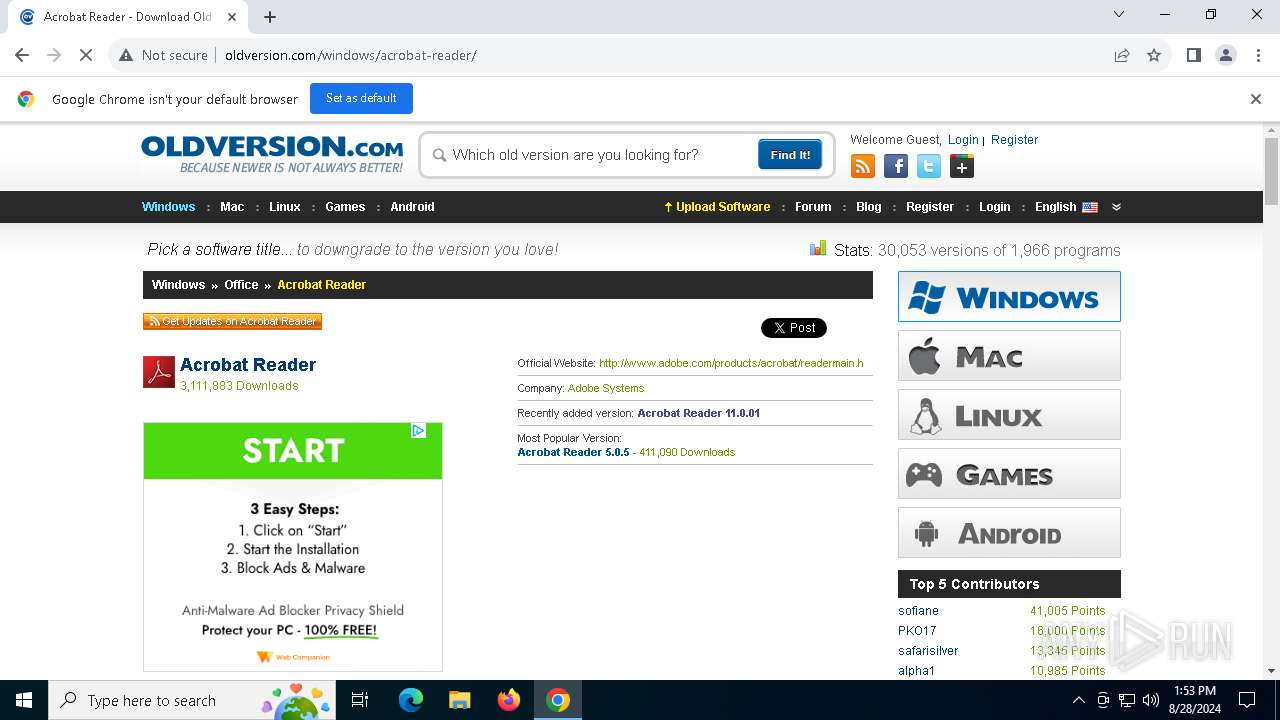The height and width of the screenshot is (720, 1280).
Task: Select the large Mac platform button
Action: coord(1009,356)
